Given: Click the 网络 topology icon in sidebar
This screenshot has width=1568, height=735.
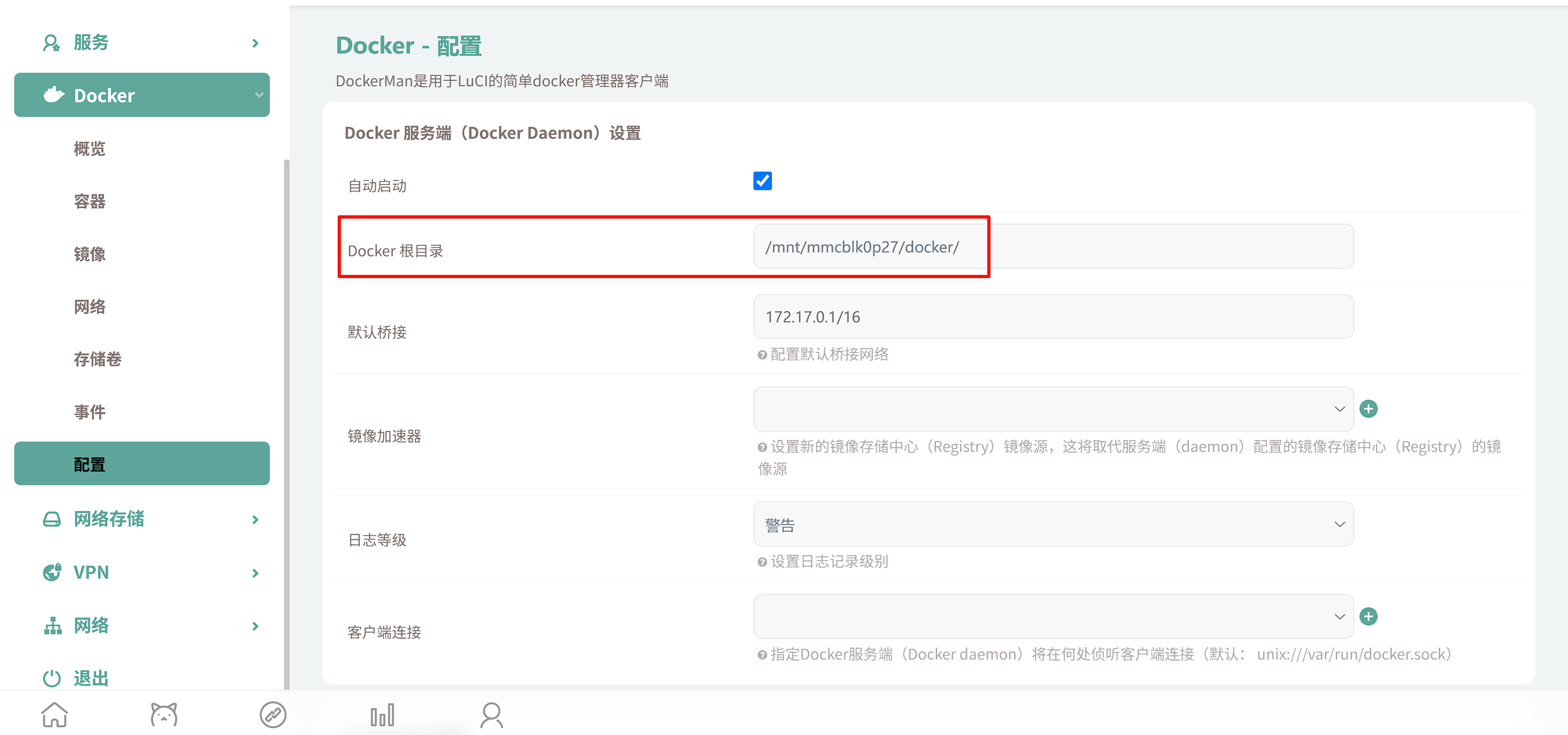Looking at the screenshot, I should (x=52, y=625).
